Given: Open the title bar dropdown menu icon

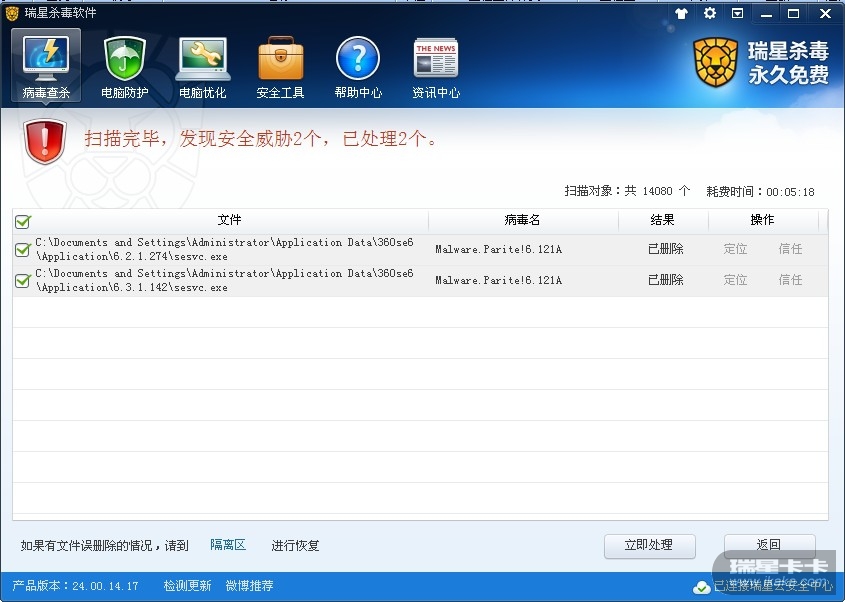Looking at the screenshot, I should point(738,13).
